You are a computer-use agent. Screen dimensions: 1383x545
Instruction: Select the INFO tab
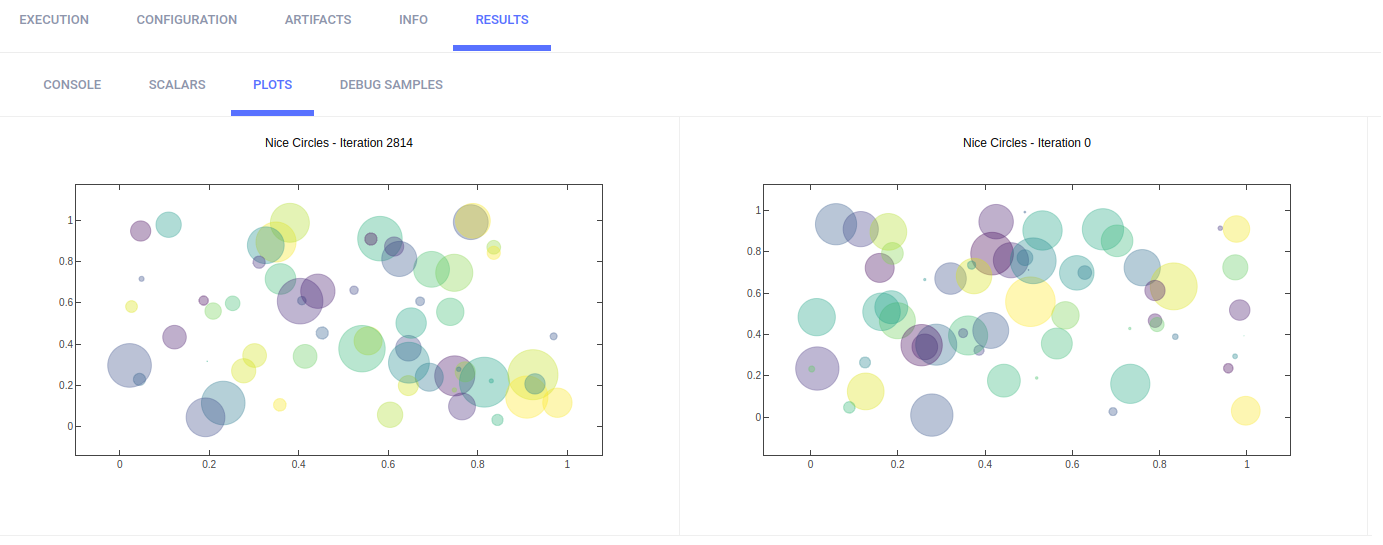pos(413,20)
